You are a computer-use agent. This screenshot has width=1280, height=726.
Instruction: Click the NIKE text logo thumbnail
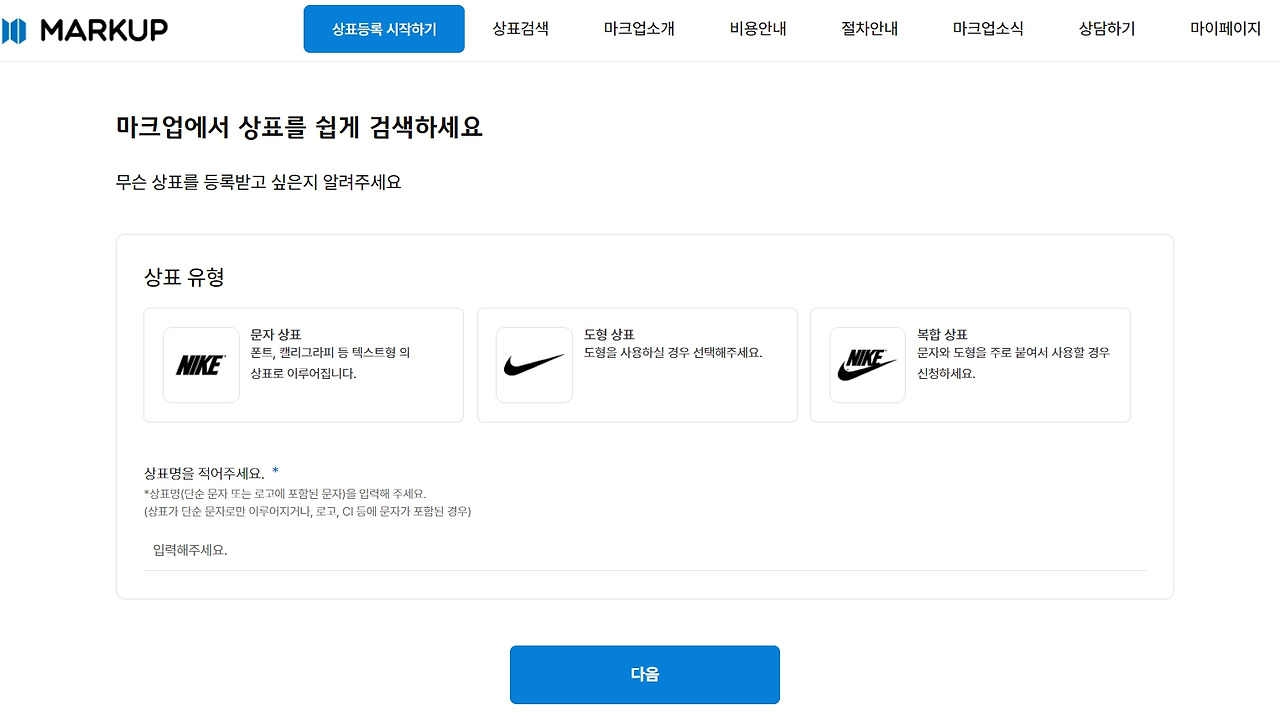click(201, 365)
